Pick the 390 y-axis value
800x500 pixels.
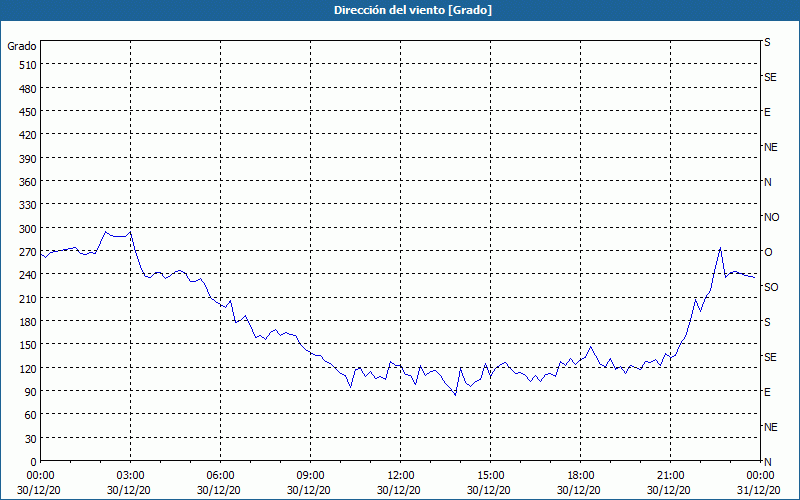[28, 159]
